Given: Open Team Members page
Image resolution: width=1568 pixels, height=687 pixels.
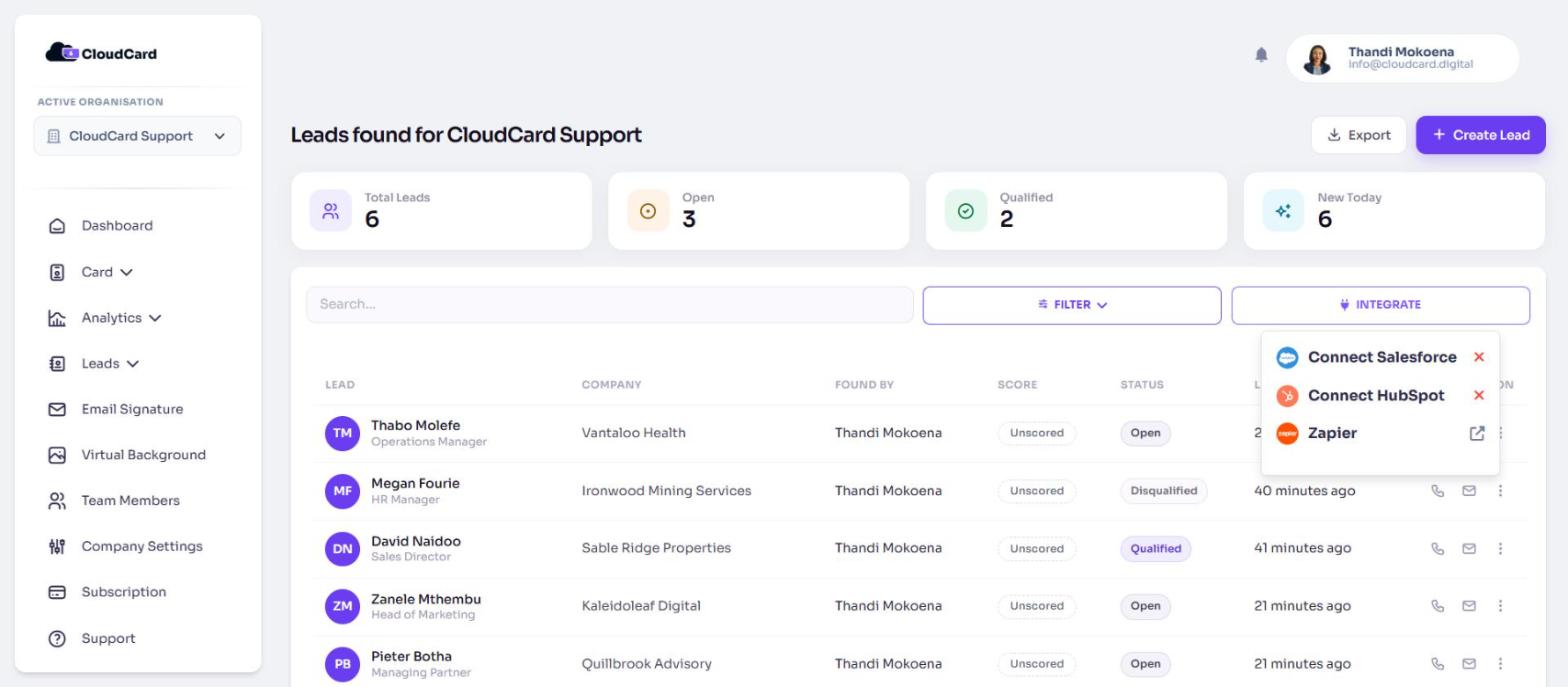Looking at the screenshot, I should [130, 501].
